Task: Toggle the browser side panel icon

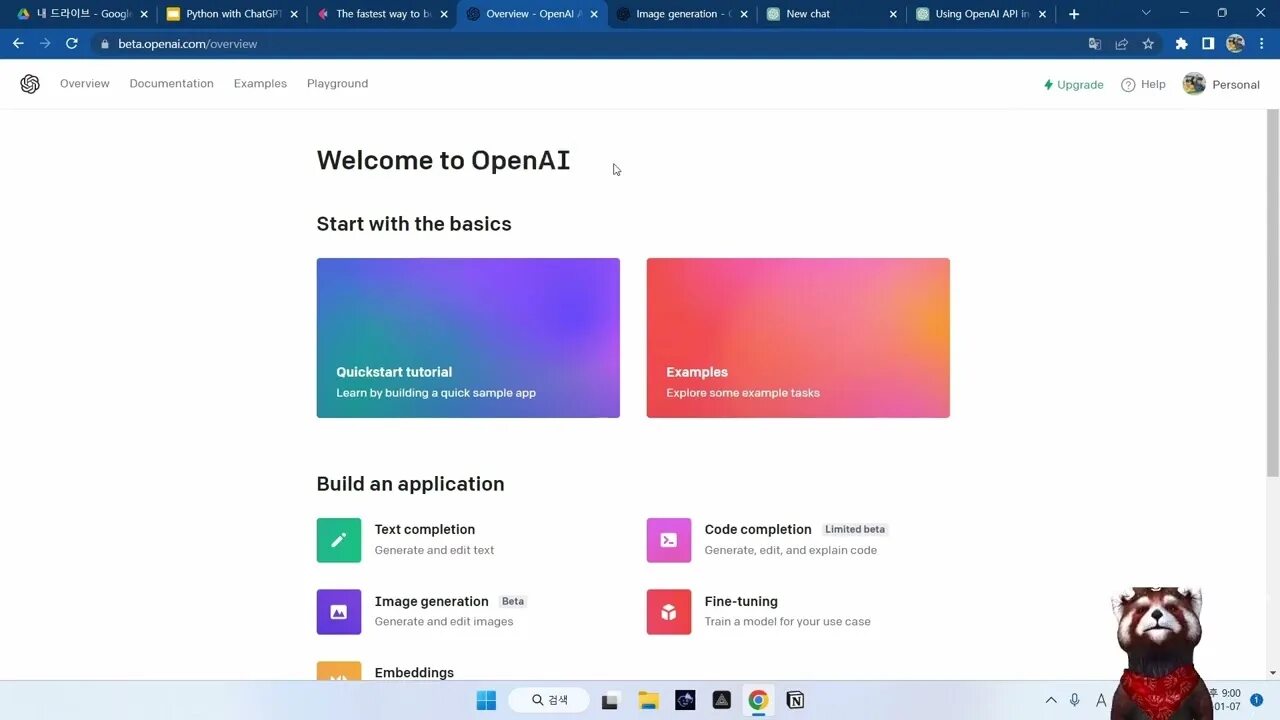Action: [x=1208, y=44]
